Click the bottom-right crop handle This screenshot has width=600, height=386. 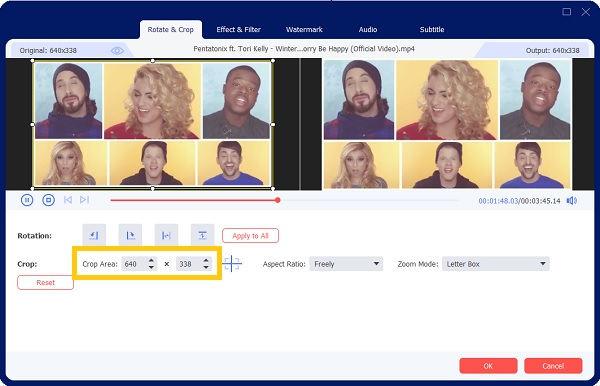[x=272, y=189]
